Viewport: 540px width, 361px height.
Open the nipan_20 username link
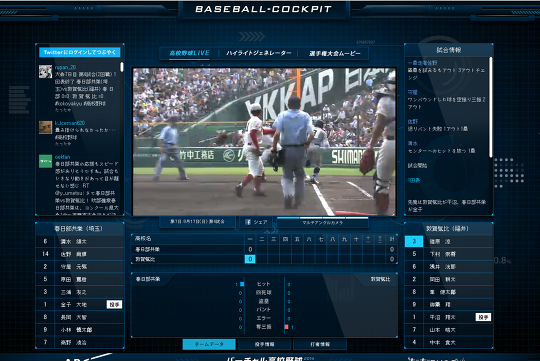click(x=65, y=67)
